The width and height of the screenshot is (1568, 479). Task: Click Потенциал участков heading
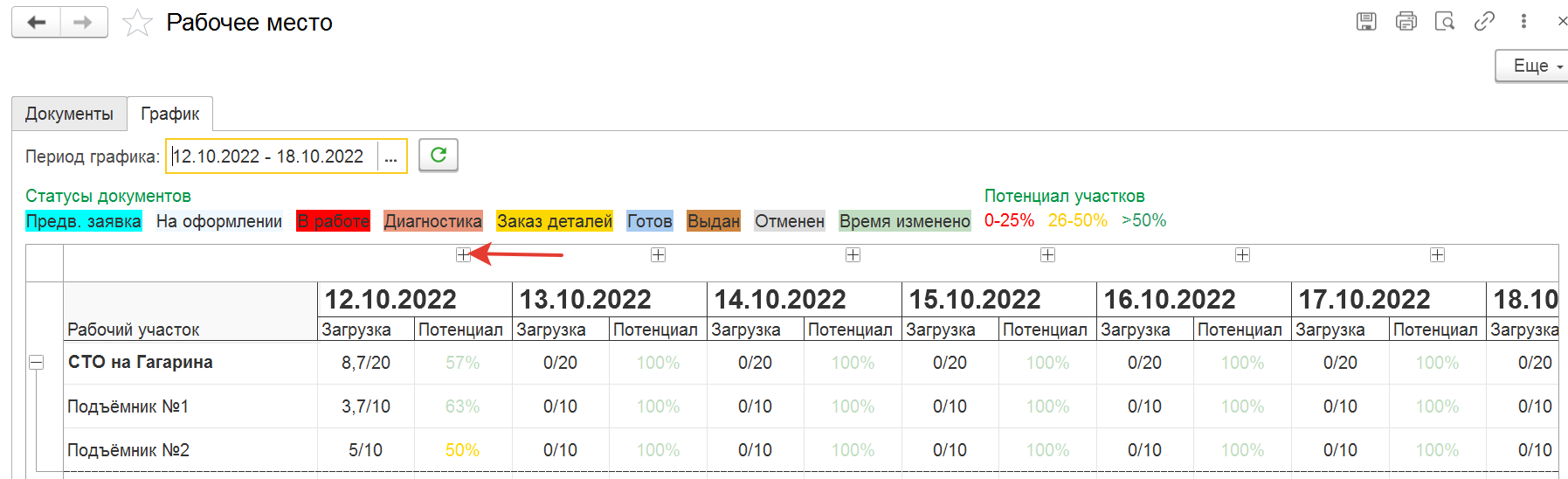[x=1065, y=196]
